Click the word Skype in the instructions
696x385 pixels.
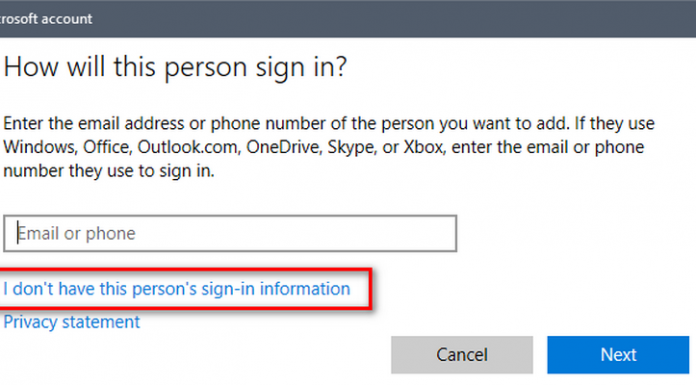coord(352,148)
